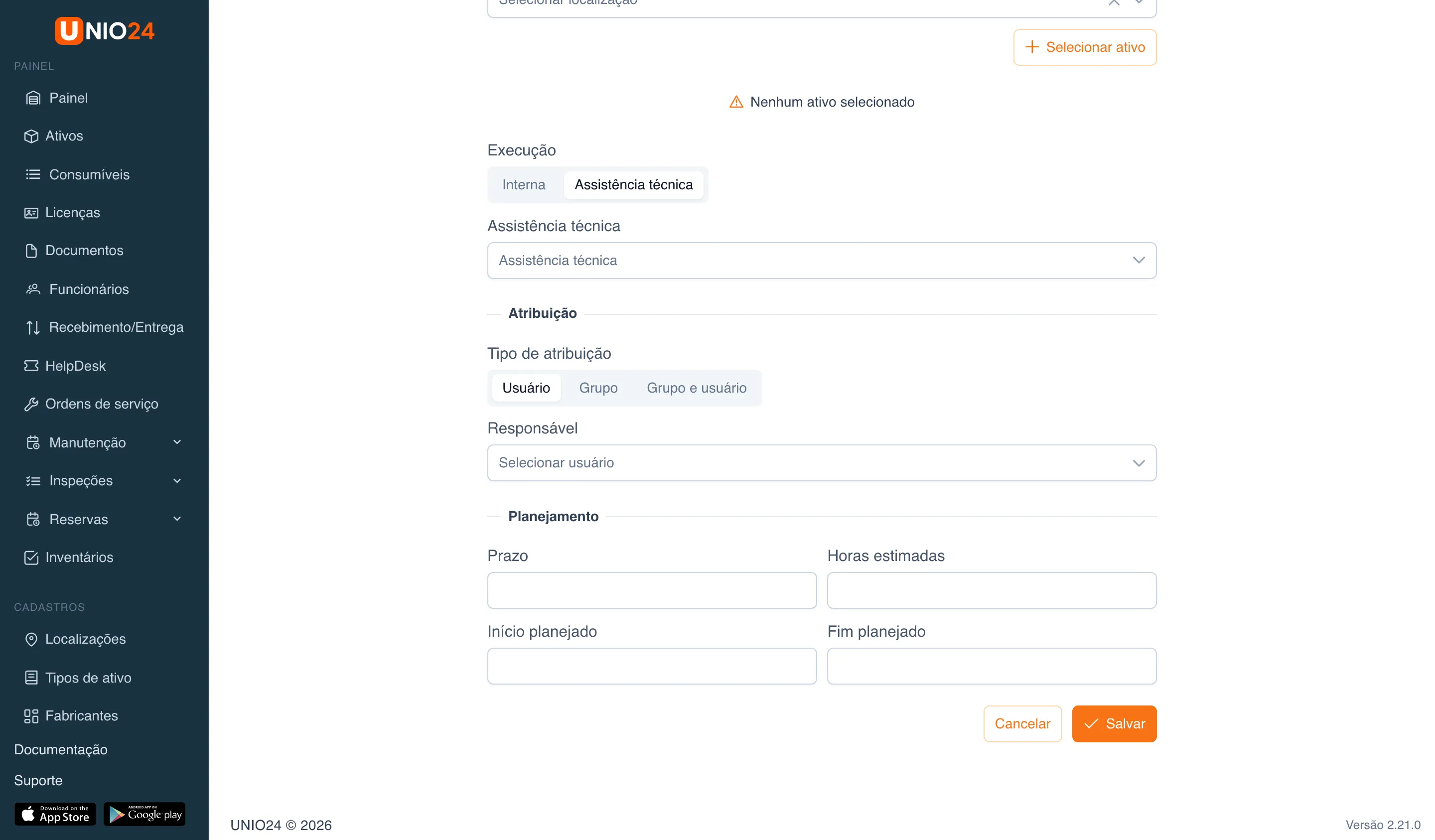1435x840 pixels.
Task: Open the Assistência técnica dropdown
Action: click(x=821, y=260)
